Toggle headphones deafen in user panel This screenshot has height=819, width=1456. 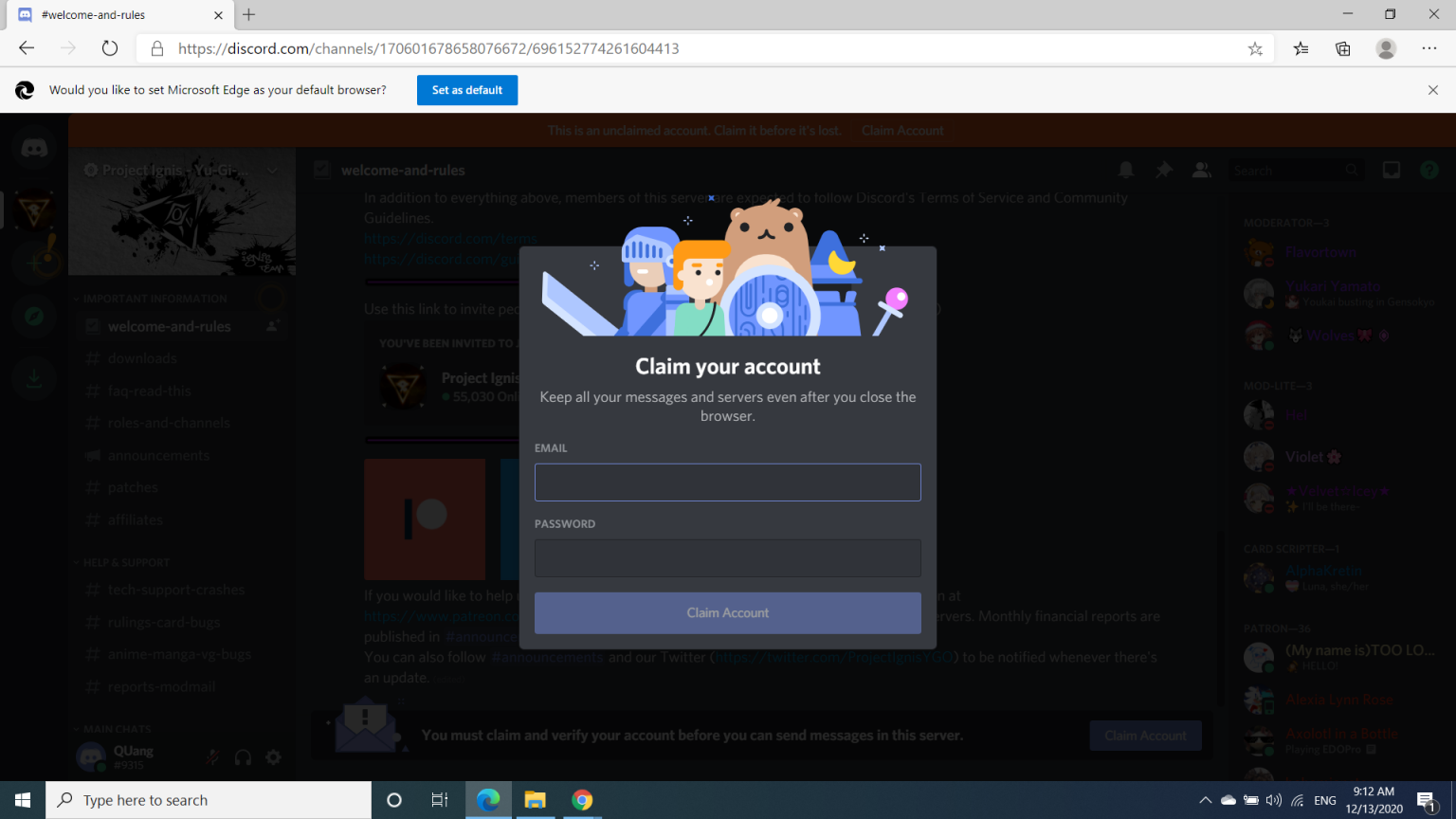(x=243, y=756)
